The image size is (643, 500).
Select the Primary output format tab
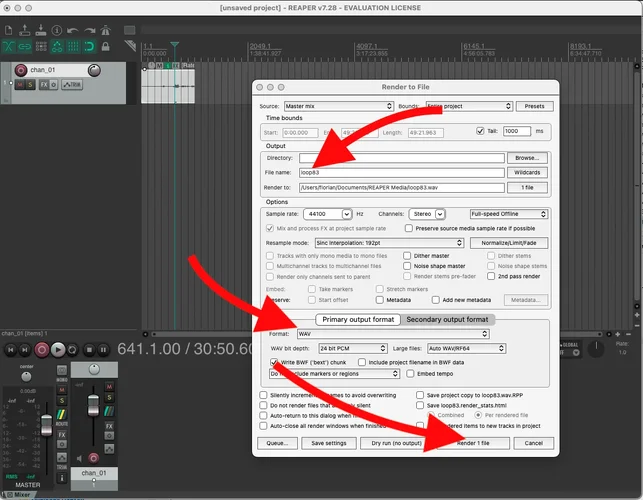click(359, 319)
